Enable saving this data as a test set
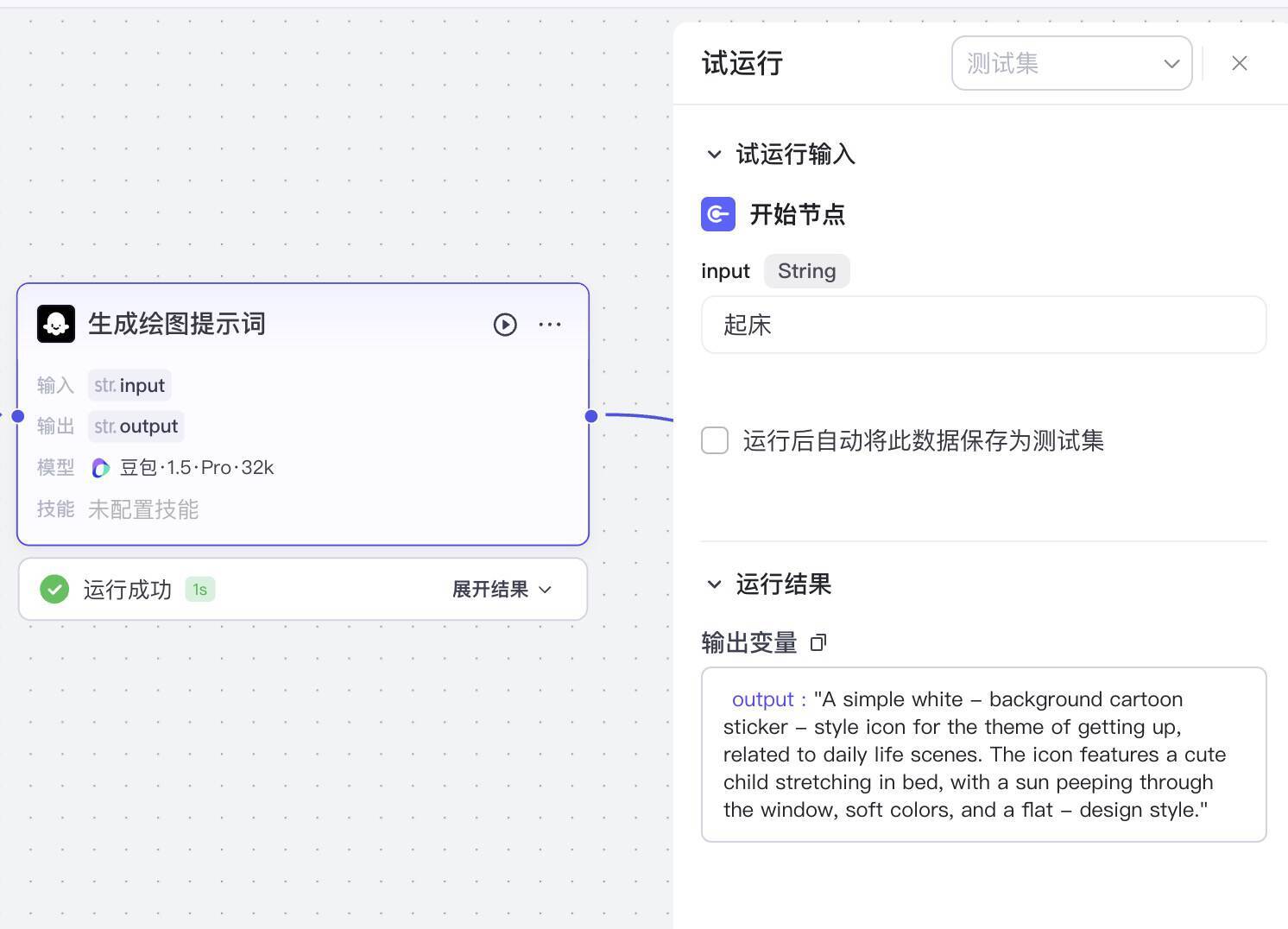Image resolution: width=1288 pixels, height=929 pixels. pyautogui.click(x=715, y=440)
